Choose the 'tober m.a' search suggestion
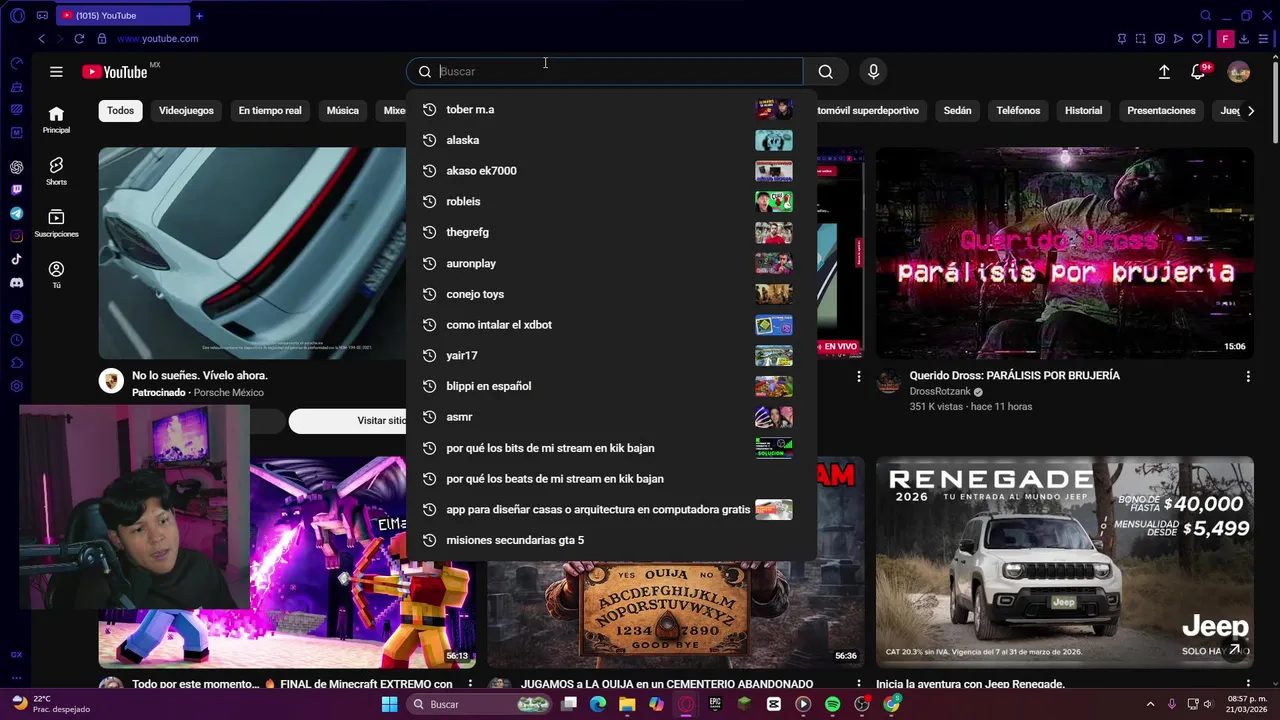Viewport: 1280px width, 720px height. (611, 109)
